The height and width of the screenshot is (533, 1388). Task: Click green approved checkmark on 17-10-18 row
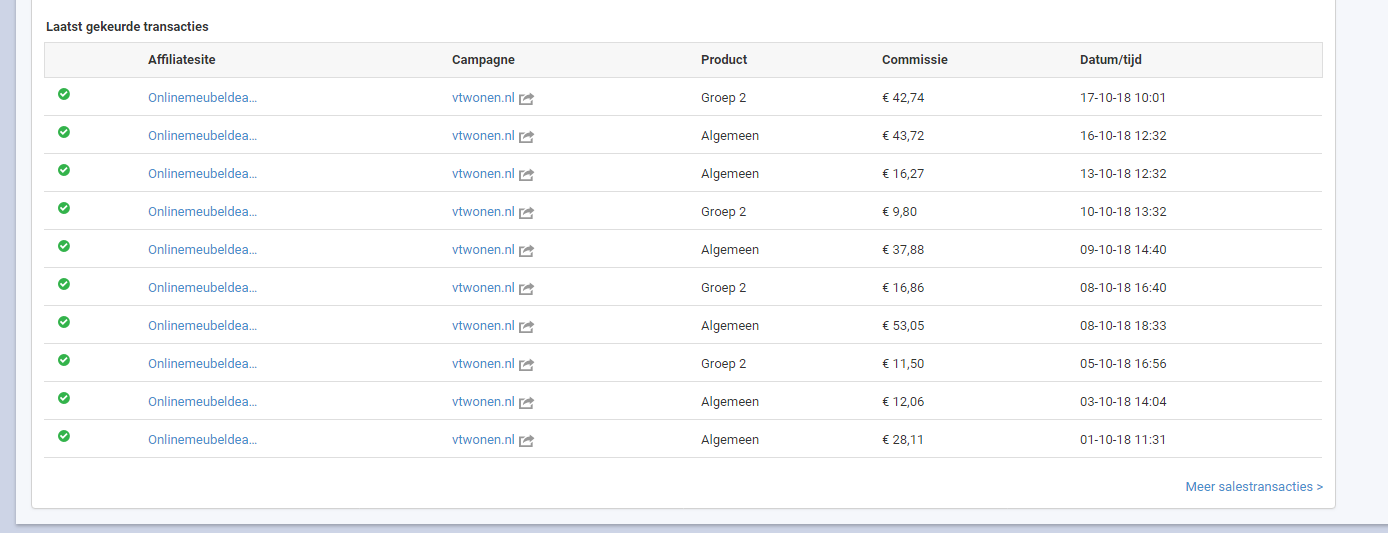(64, 94)
